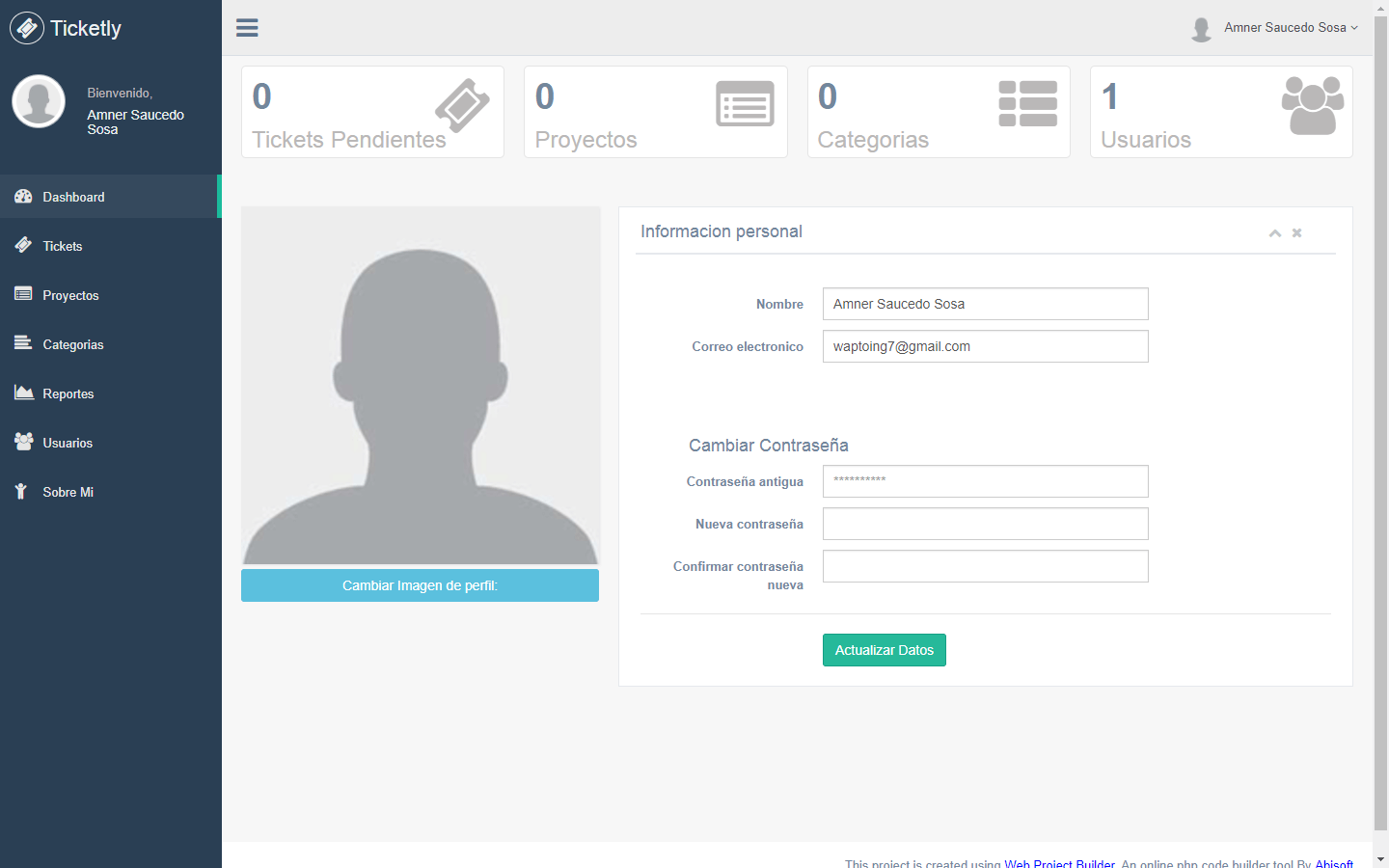Click the Proyectos card list icon

[x=745, y=104]
